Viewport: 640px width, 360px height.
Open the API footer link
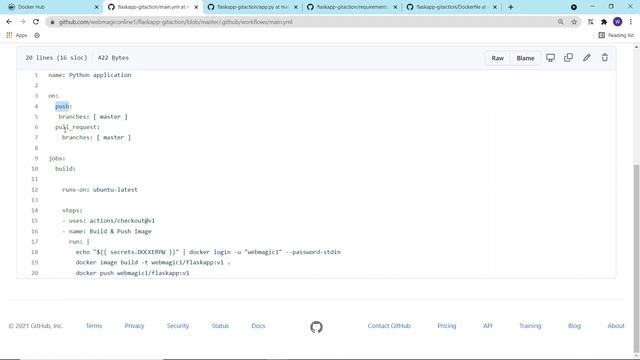(488, 326)
